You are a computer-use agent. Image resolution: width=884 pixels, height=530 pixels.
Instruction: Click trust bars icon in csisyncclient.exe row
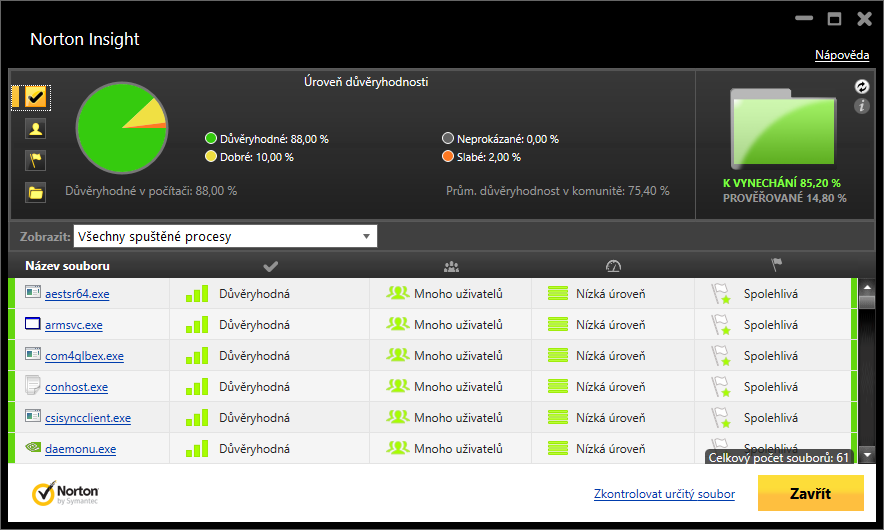pyautogui.click(x=197, y=417)
